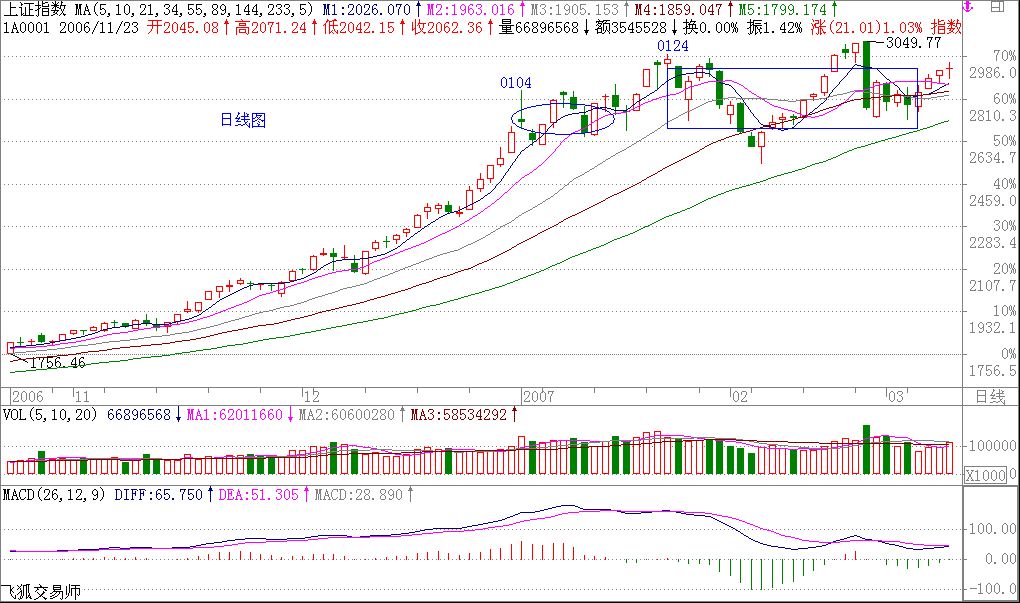Image resolution: width=1020 pixels, height=603 pixels.
Task: Click the 1756.46 low price marker
Action: (56, 362)
